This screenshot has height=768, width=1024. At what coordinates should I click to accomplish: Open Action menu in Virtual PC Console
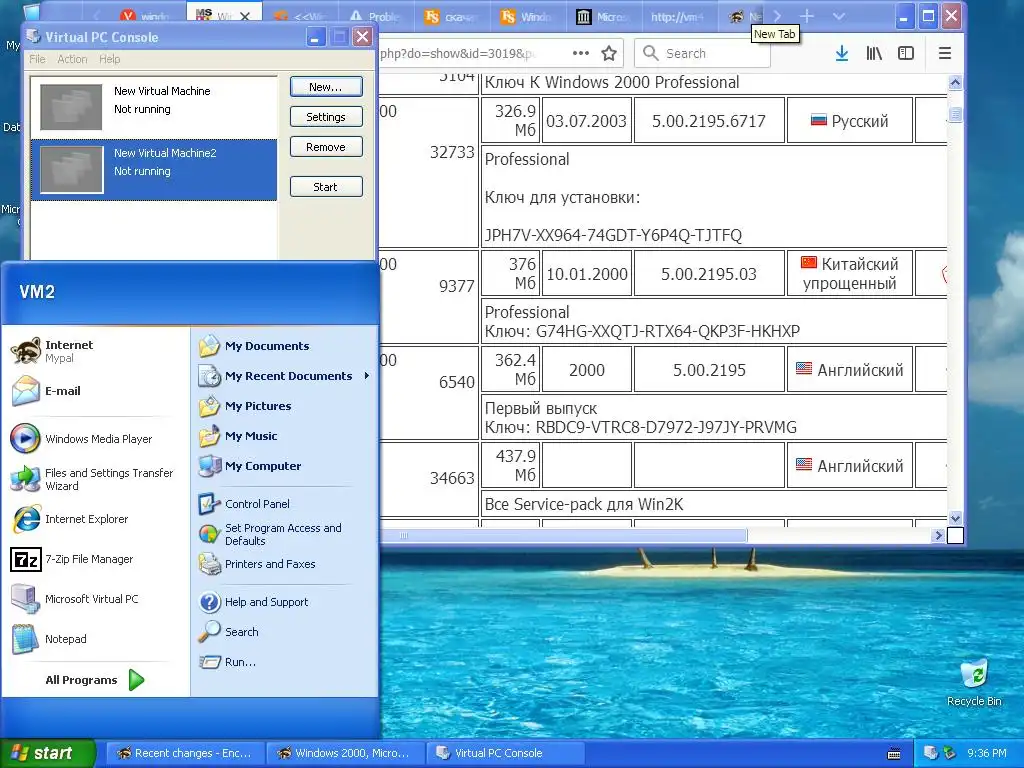pos(72,59)
